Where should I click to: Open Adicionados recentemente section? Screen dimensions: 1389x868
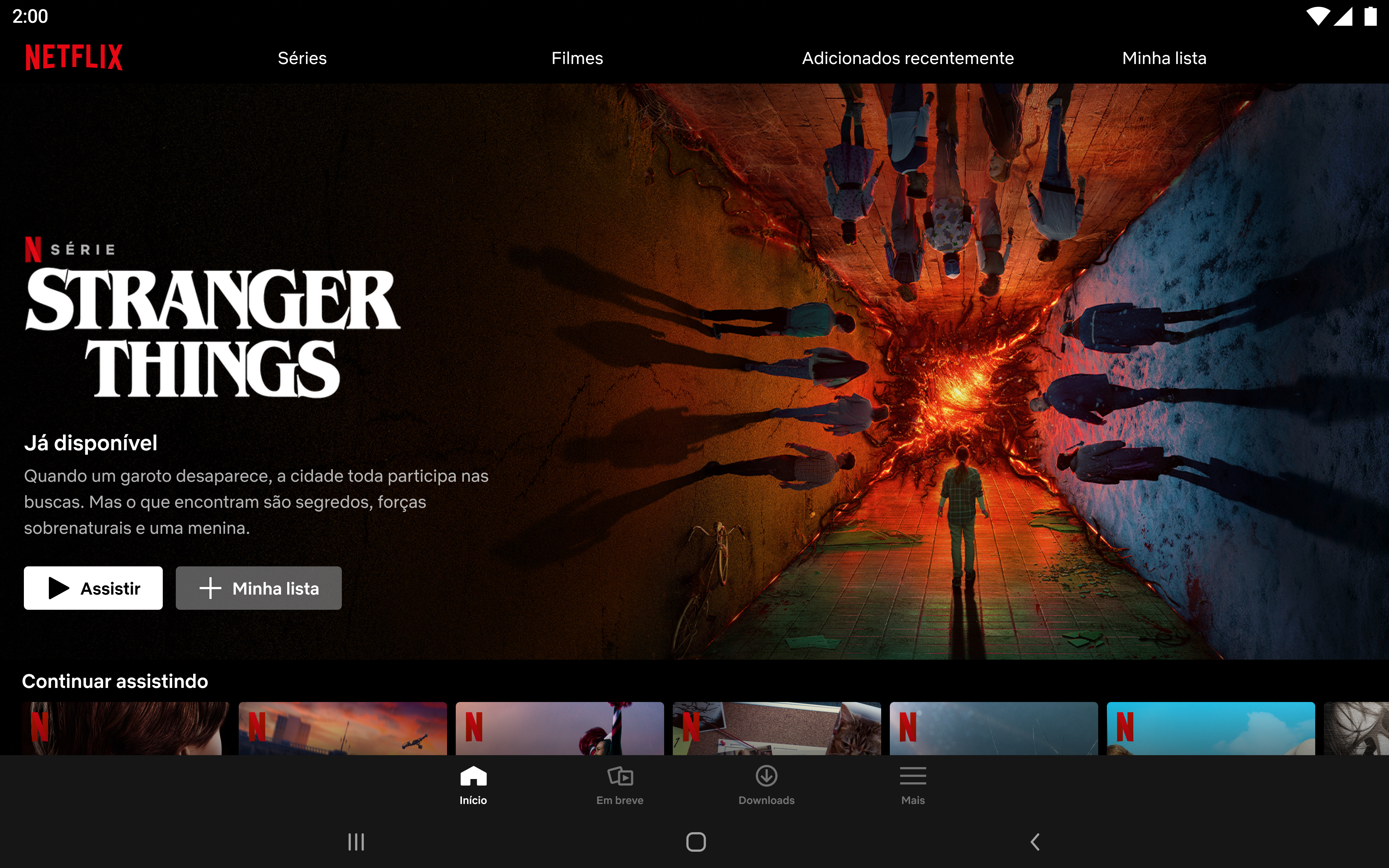tap(908, 58)
